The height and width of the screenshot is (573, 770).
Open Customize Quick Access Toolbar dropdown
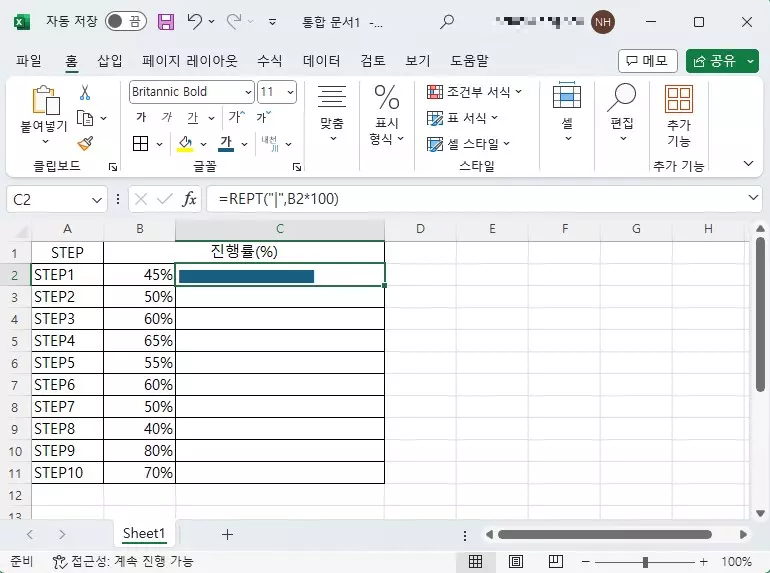click(x=272, y=22)
